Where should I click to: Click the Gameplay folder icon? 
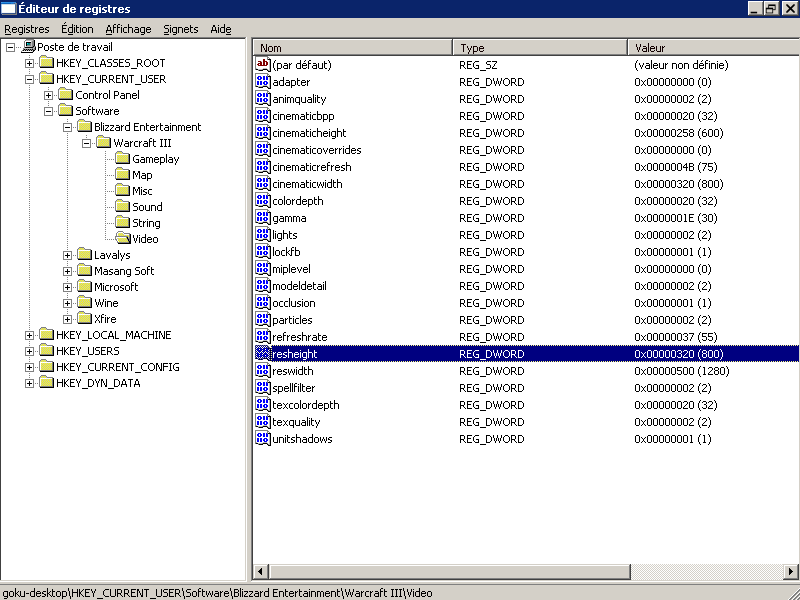[x=122, y=159]
